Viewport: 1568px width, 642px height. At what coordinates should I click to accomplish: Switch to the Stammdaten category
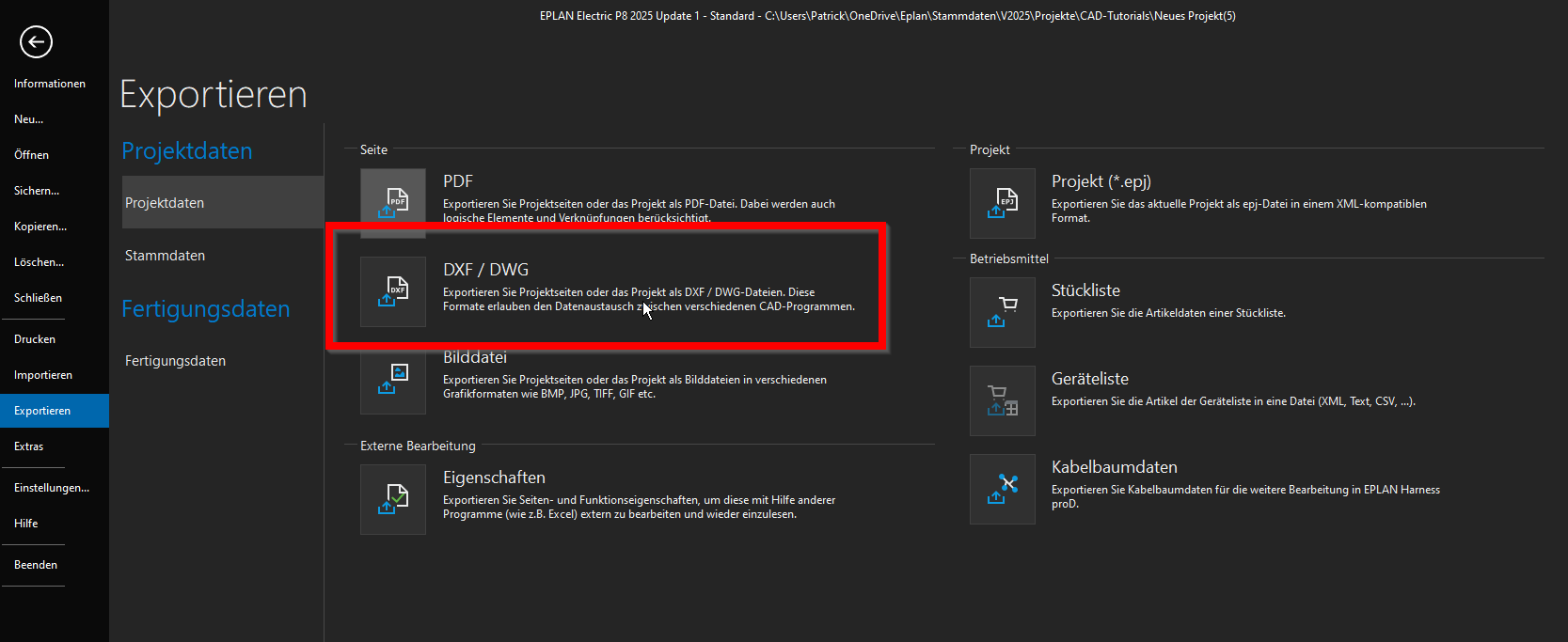coord(223,256)
